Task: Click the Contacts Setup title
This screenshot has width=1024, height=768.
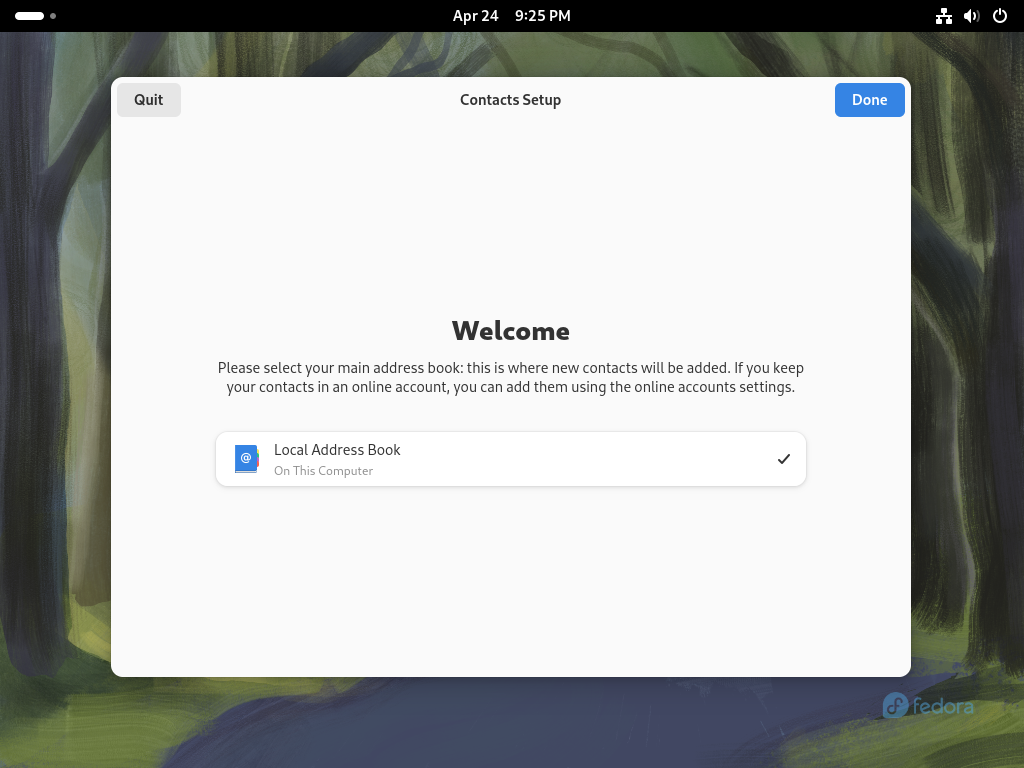Action: pos(511,100)
